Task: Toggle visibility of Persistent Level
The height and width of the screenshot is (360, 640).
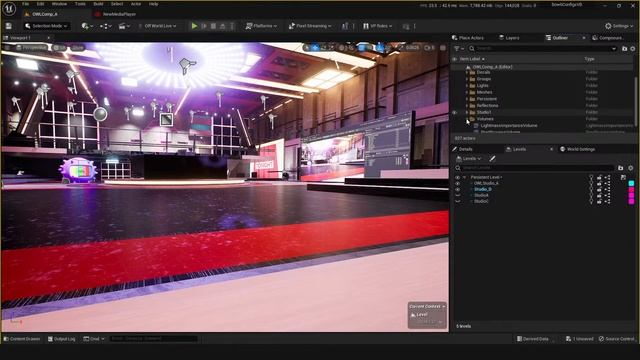Action: pyautogui.click(x=458, y=177)
